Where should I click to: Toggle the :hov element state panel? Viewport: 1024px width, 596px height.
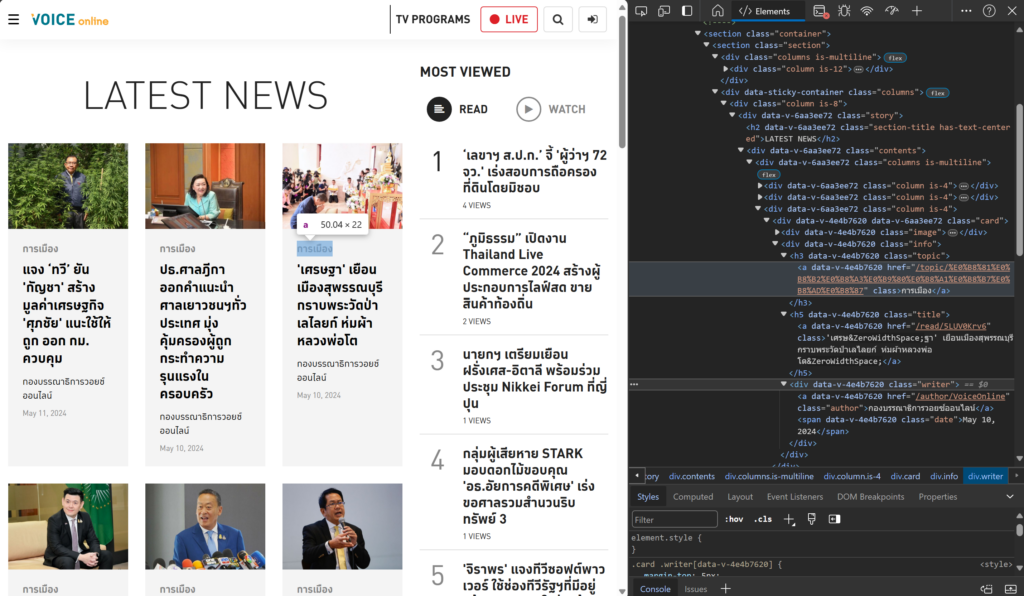[x=734, y=520]
